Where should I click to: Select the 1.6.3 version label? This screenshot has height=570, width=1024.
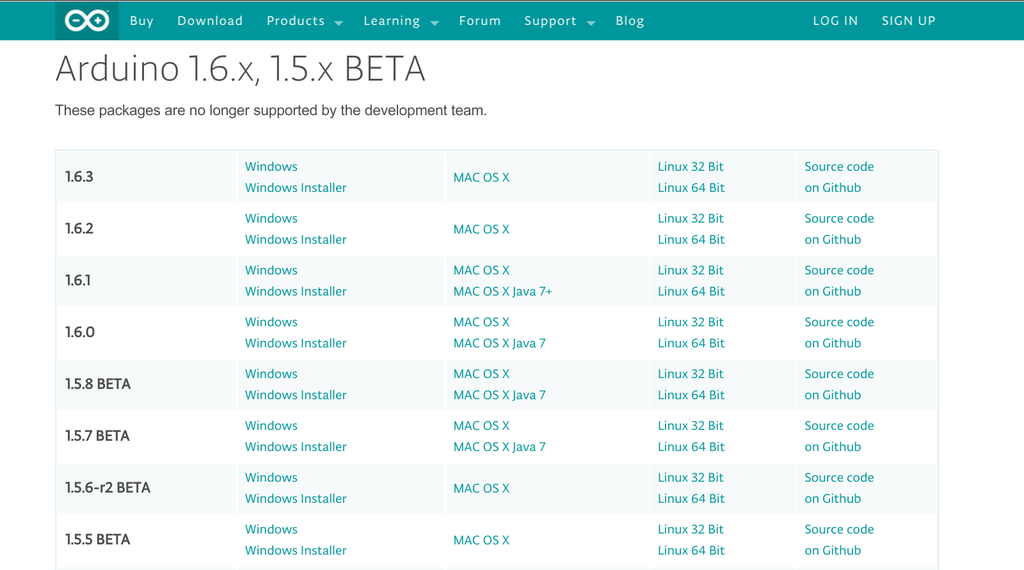coord(79,177)
